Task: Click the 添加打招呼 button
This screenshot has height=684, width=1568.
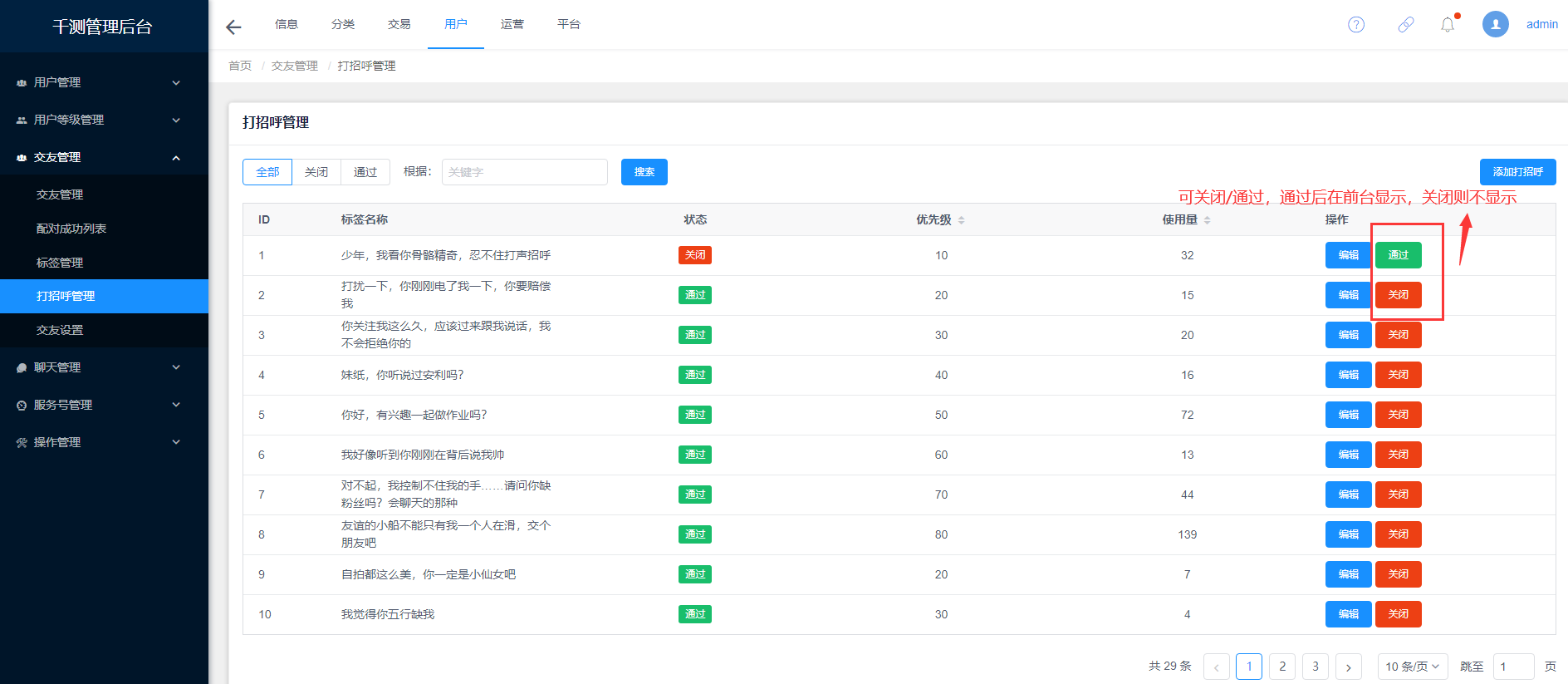Action: (x=1518, y=172)
